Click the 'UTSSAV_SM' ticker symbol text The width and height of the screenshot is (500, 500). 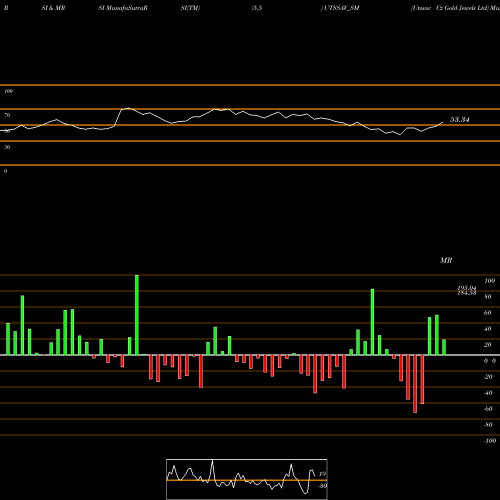tap(341, 8)
